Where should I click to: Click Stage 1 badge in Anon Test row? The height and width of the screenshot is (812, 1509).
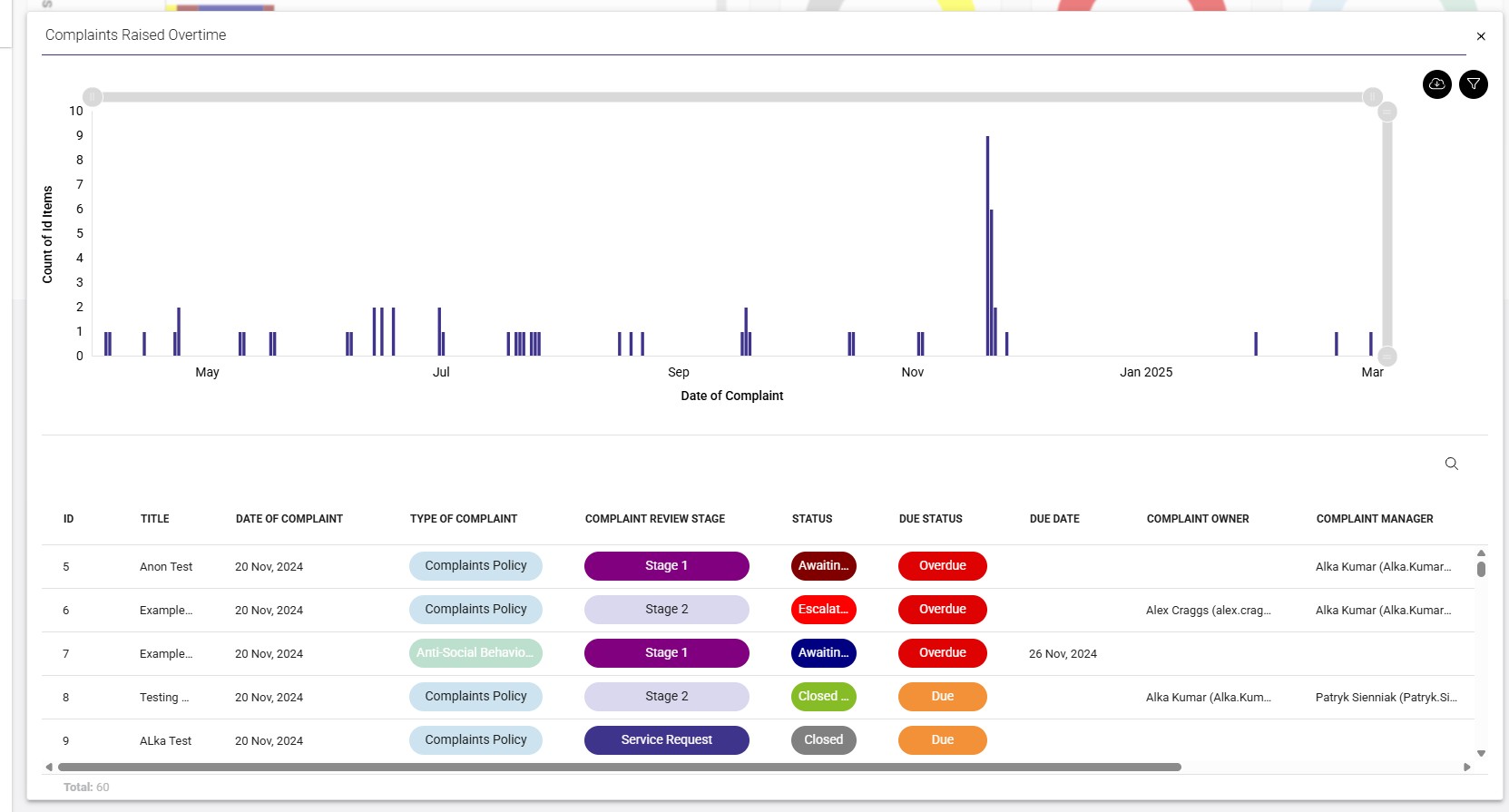(667, 566)
